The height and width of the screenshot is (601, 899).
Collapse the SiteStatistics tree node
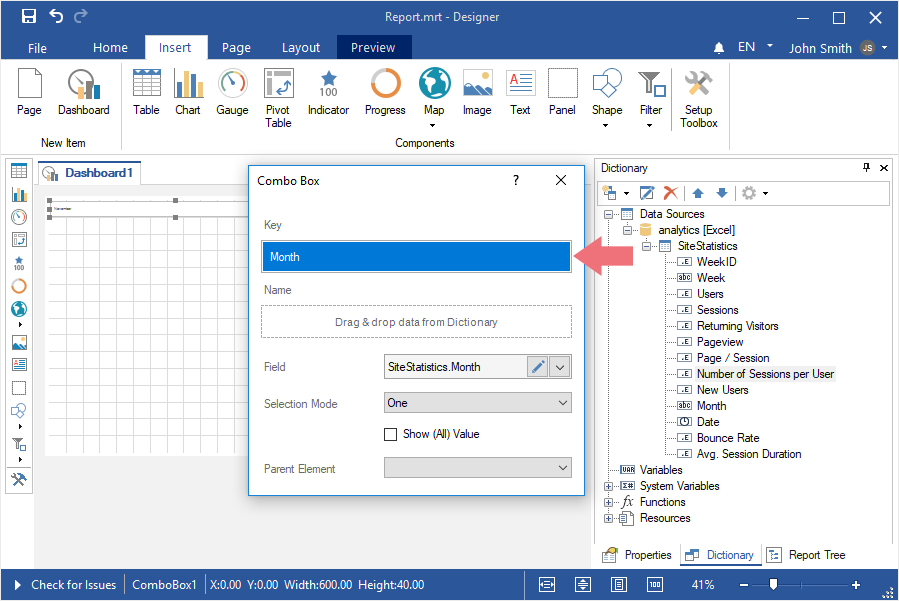pyautogui.click(x=646, y=246)
